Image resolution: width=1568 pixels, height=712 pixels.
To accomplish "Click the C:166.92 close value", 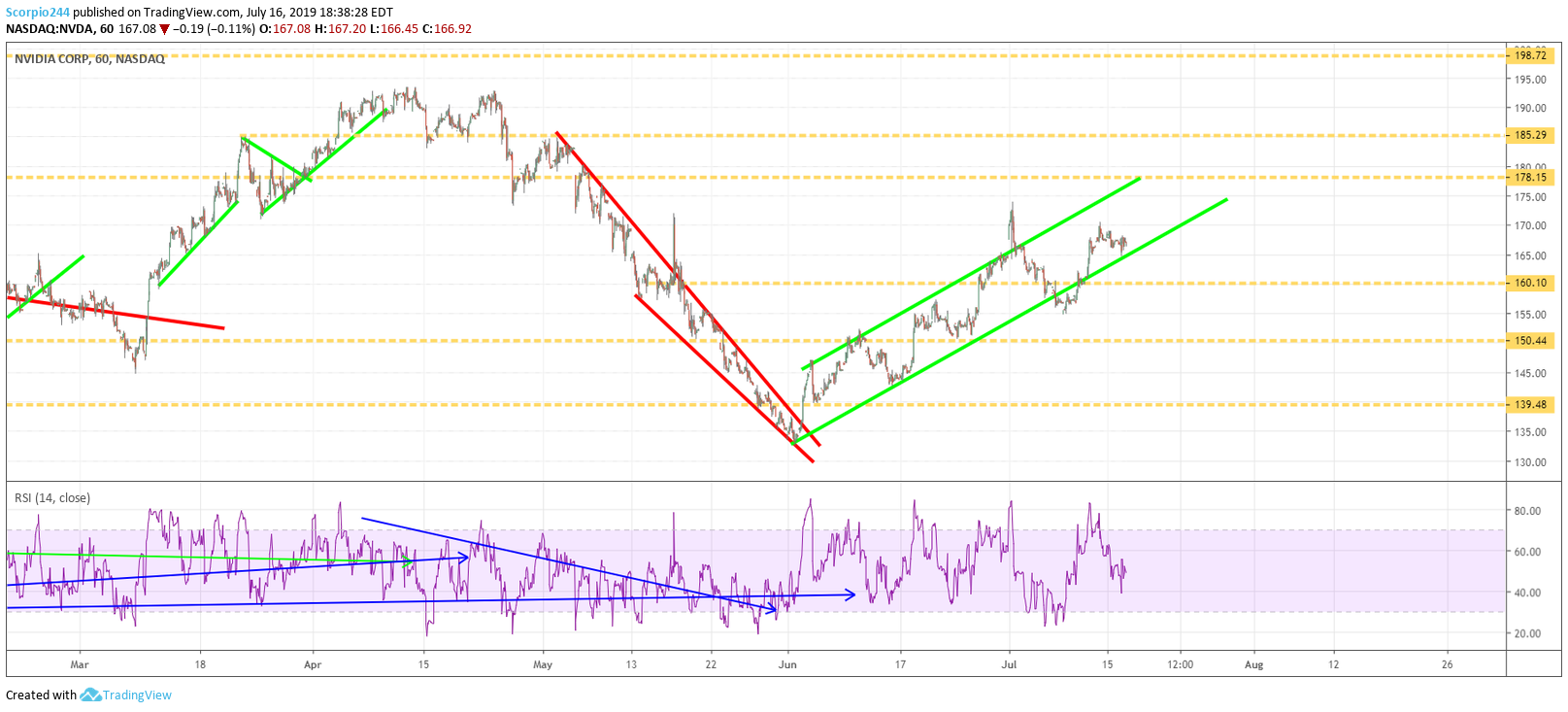I will pyautogui.click(x=447, y=29).
